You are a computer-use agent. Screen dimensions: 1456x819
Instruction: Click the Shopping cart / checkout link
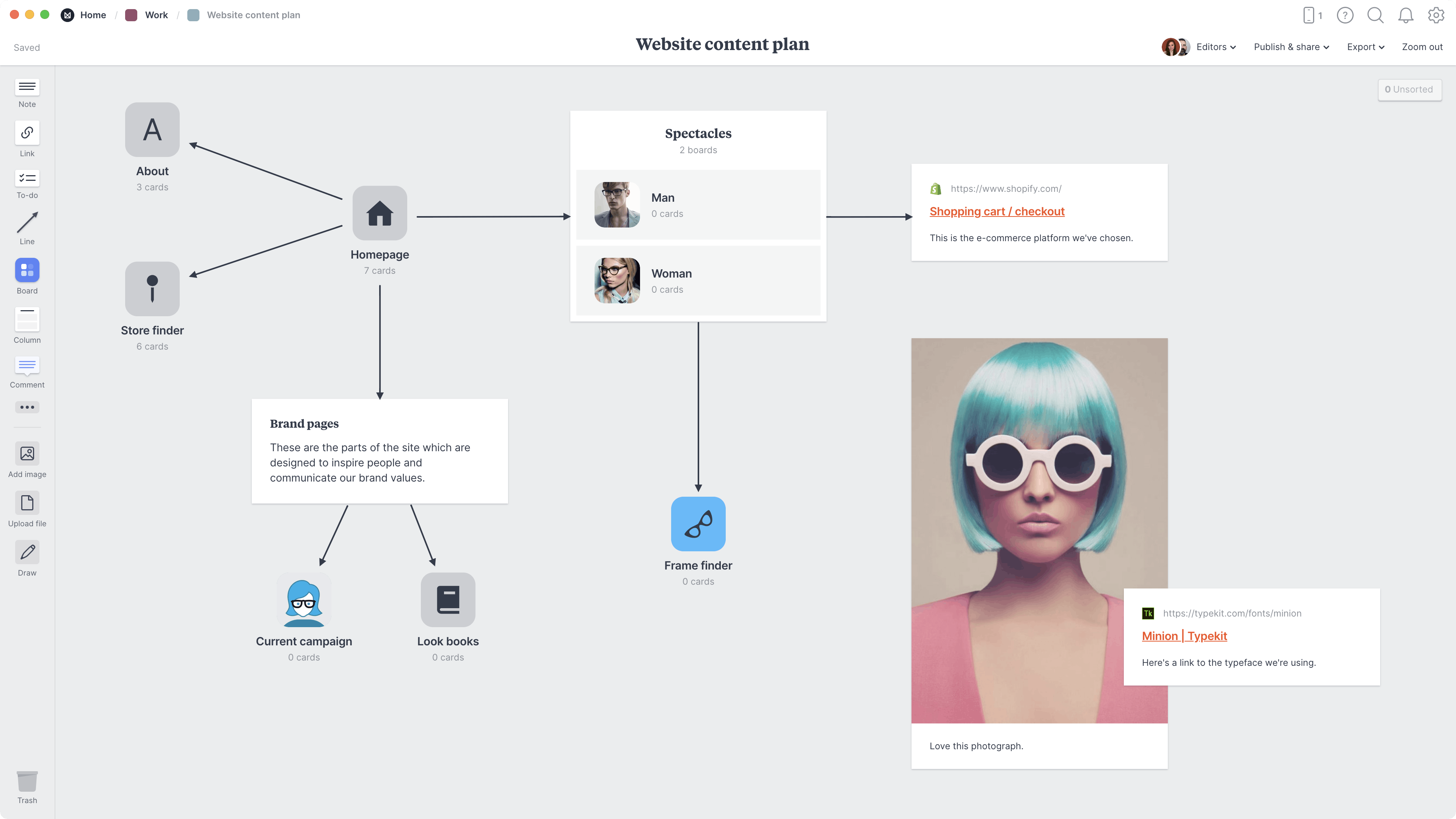click(x=997, y=211)
